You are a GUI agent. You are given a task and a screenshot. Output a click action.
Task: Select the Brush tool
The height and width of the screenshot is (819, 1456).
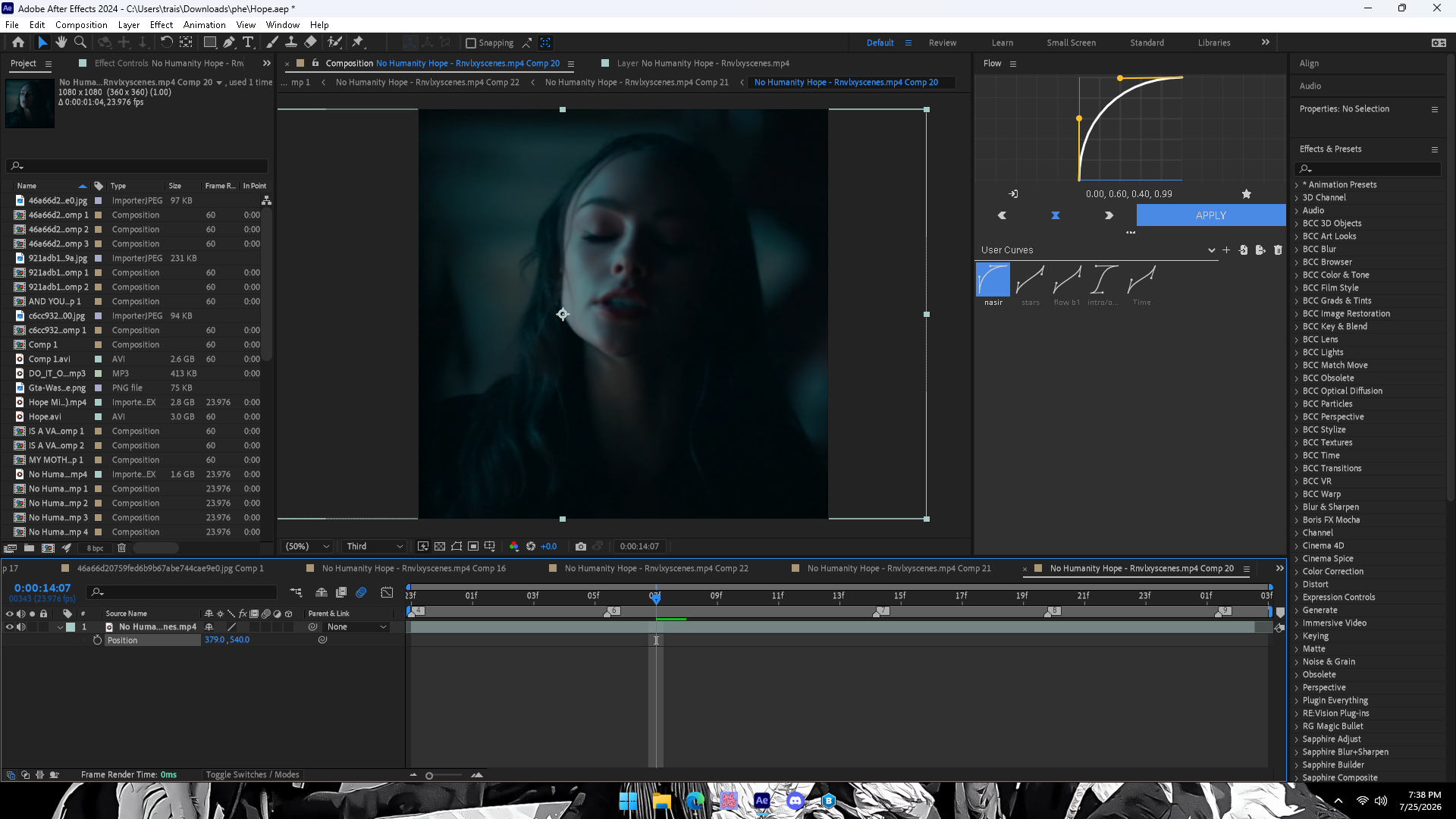click(272, 42)
